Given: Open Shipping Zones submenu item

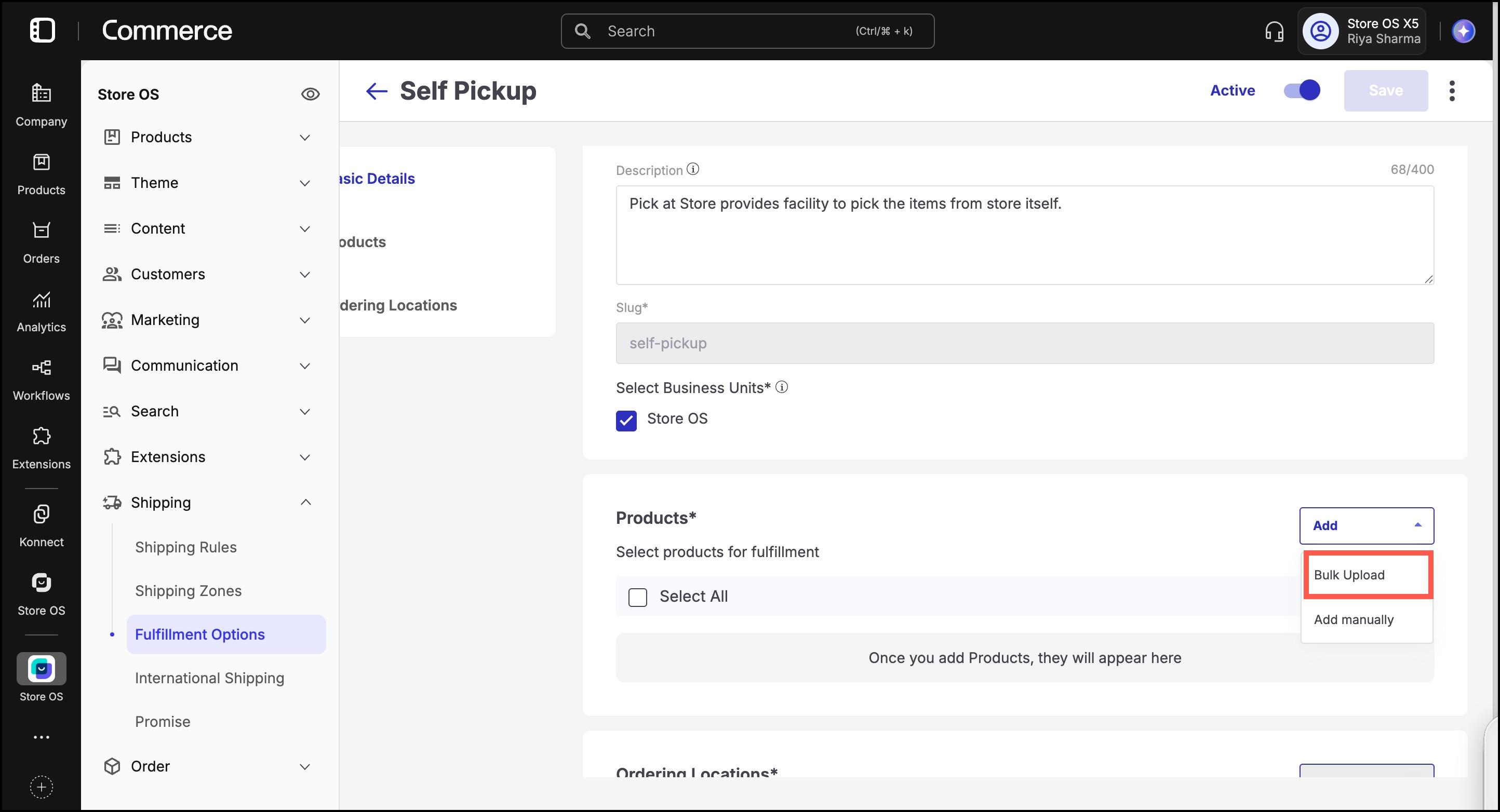Looking at the screenshot, I should (188, 591).
